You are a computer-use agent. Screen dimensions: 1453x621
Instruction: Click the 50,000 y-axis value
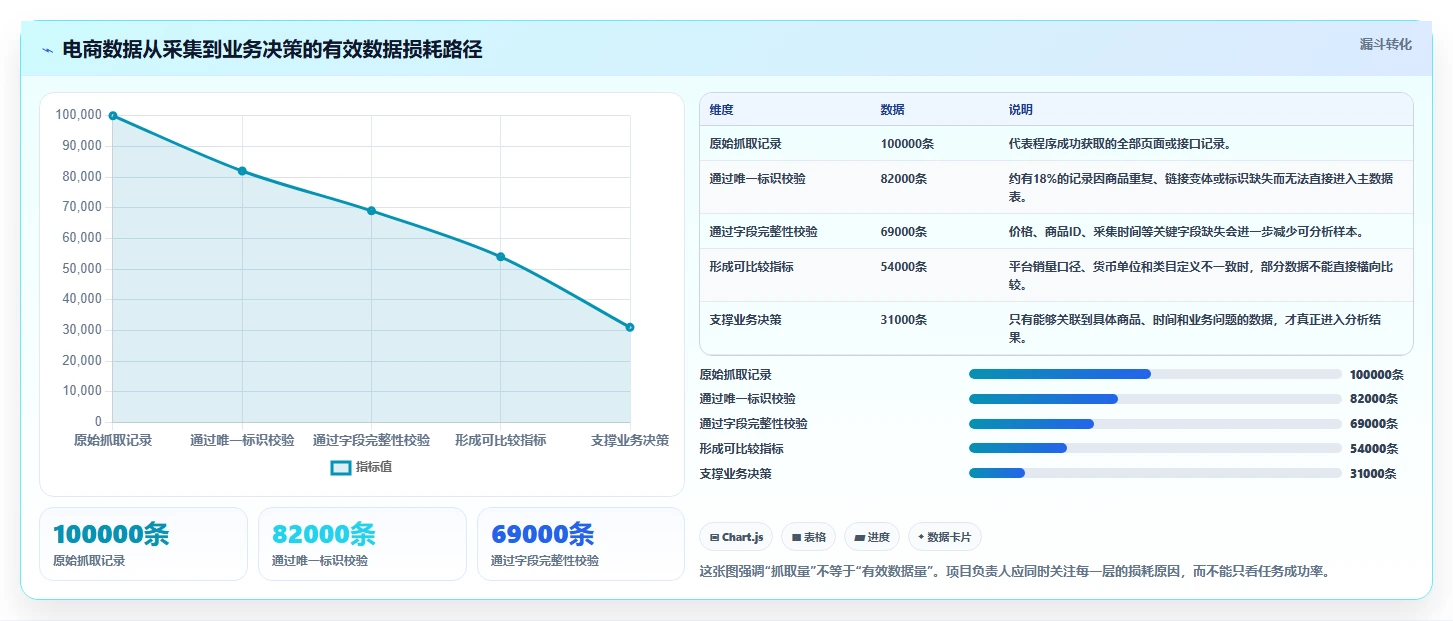82,269
